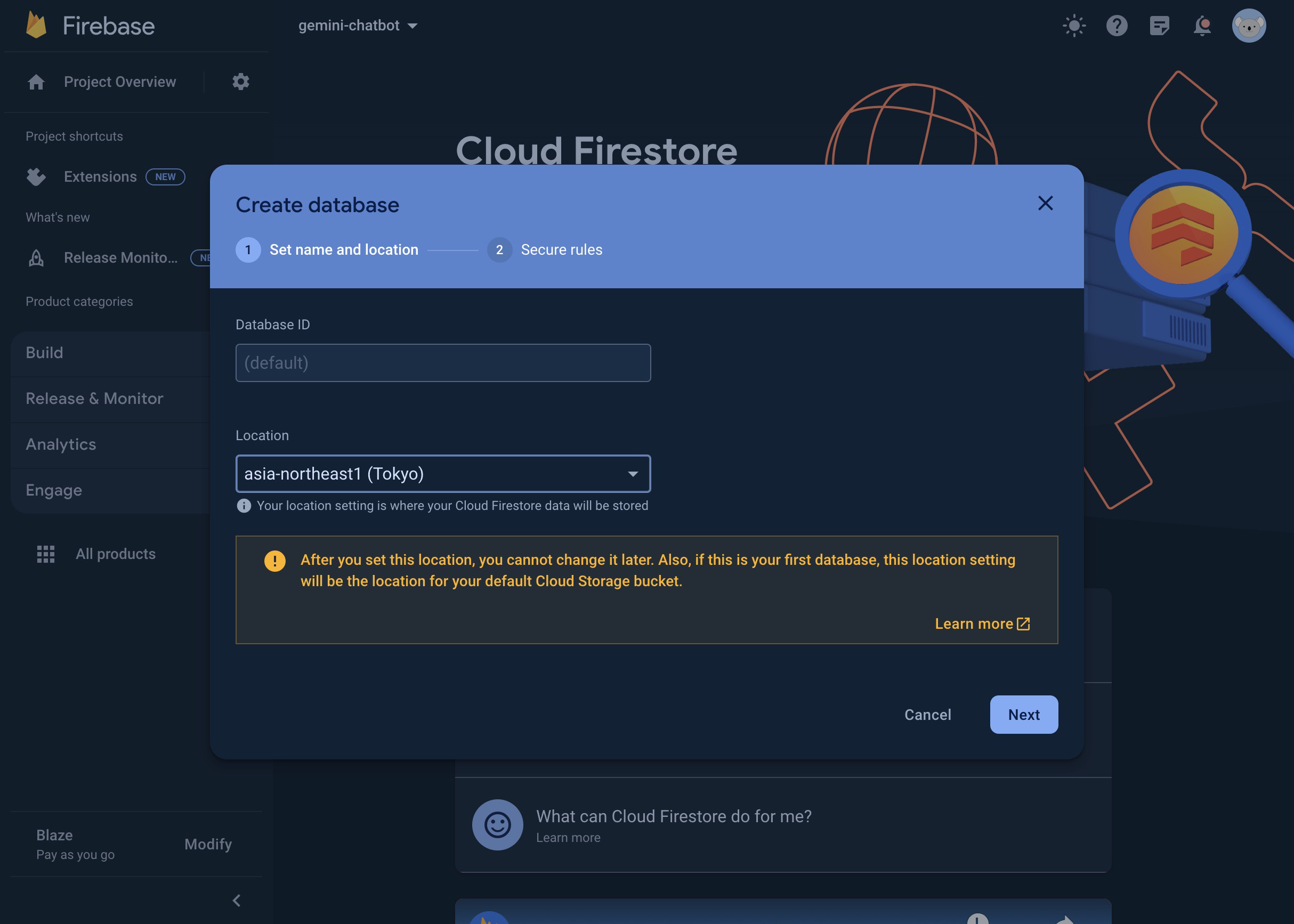Go to Project Overview home icon
Viewport: 1294px width, 924px height.
pyautogui.click(x=36, y=82)
